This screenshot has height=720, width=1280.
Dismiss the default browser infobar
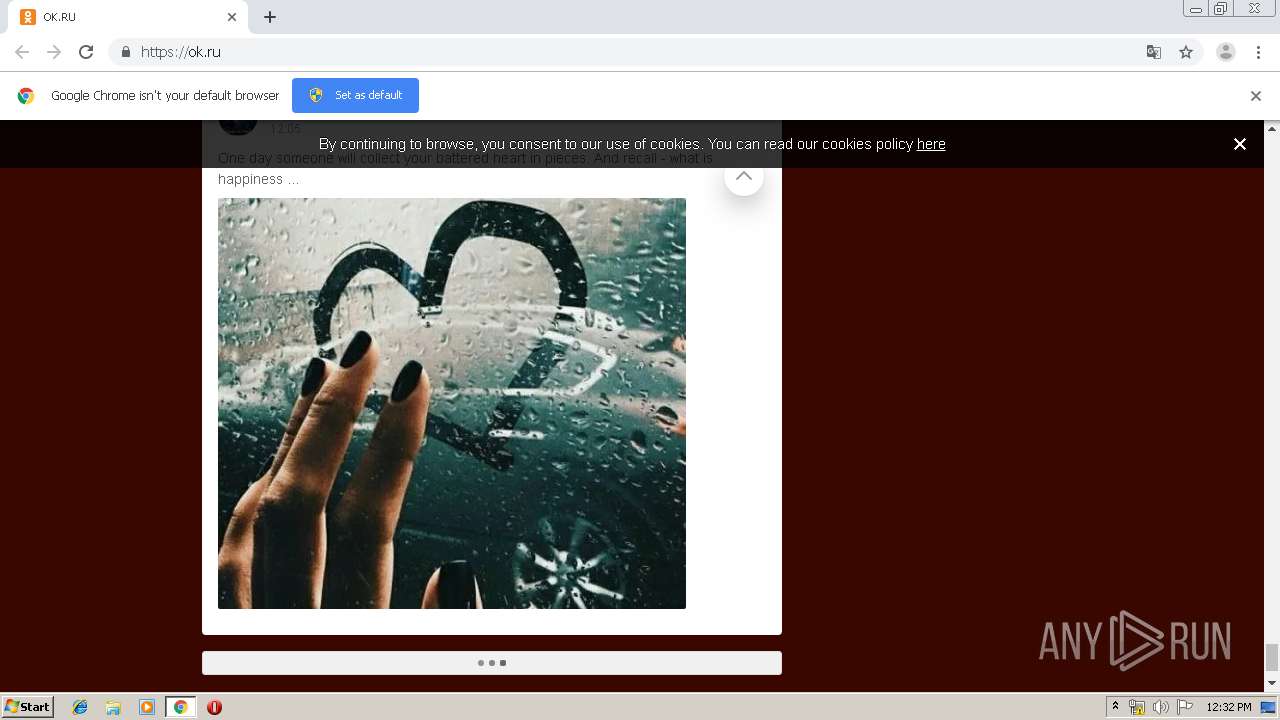(1256, 96)
